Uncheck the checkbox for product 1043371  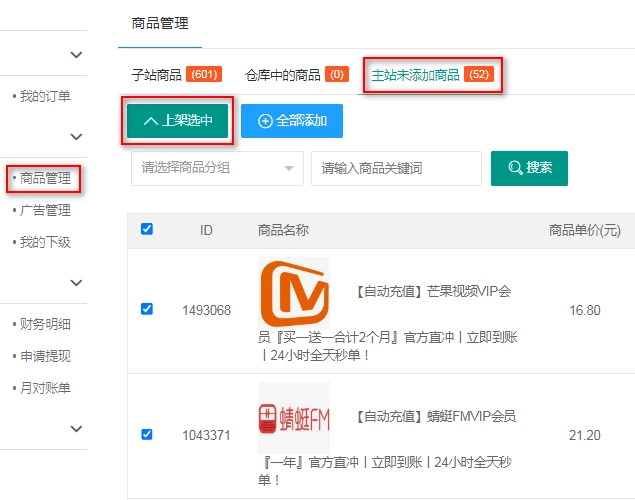point(147,434)
